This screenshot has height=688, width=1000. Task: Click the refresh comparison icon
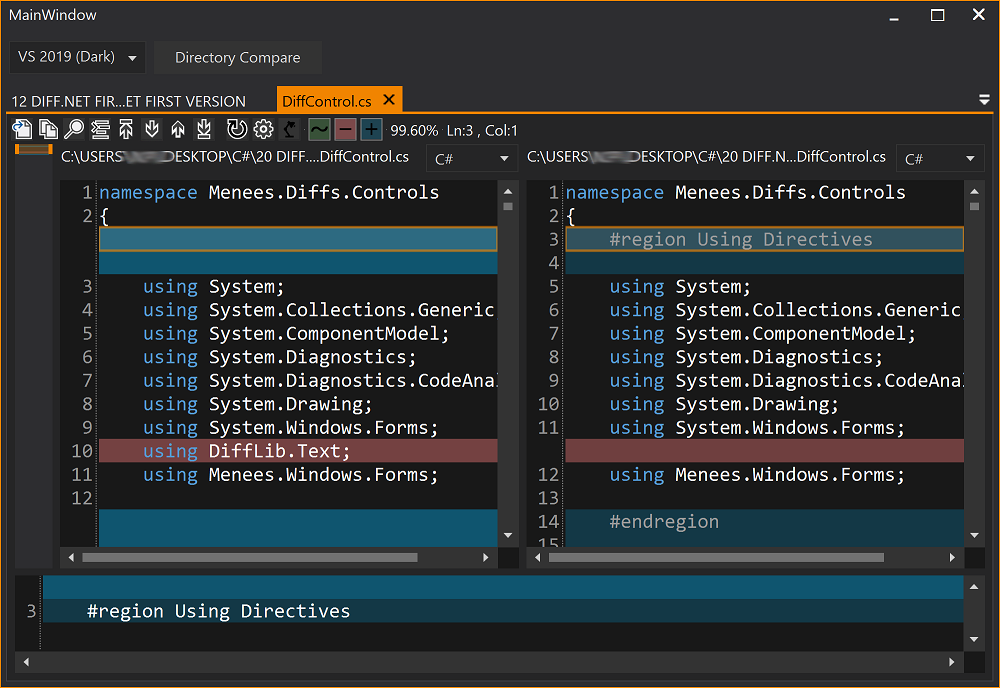(x=237, y=129)
